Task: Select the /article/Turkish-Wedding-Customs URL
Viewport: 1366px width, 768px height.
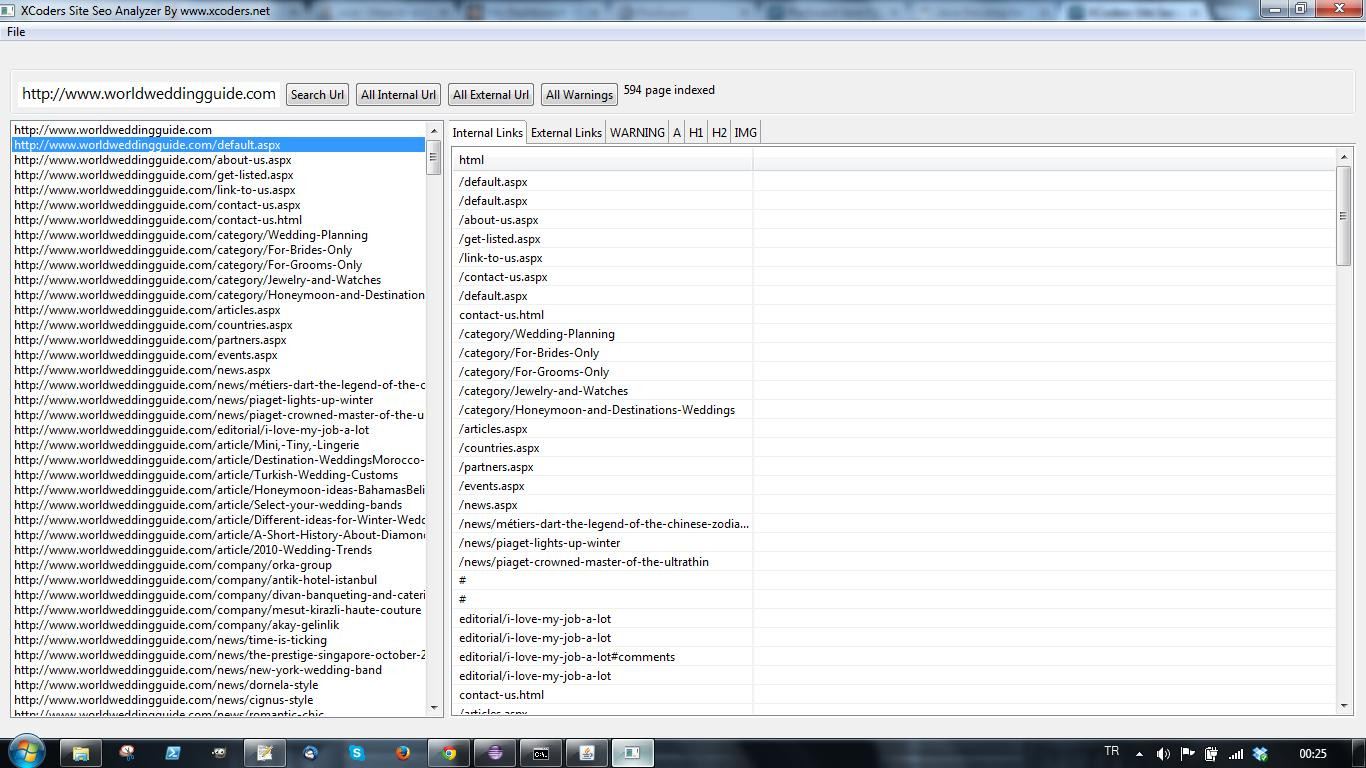Action: (x=219, y=474)
